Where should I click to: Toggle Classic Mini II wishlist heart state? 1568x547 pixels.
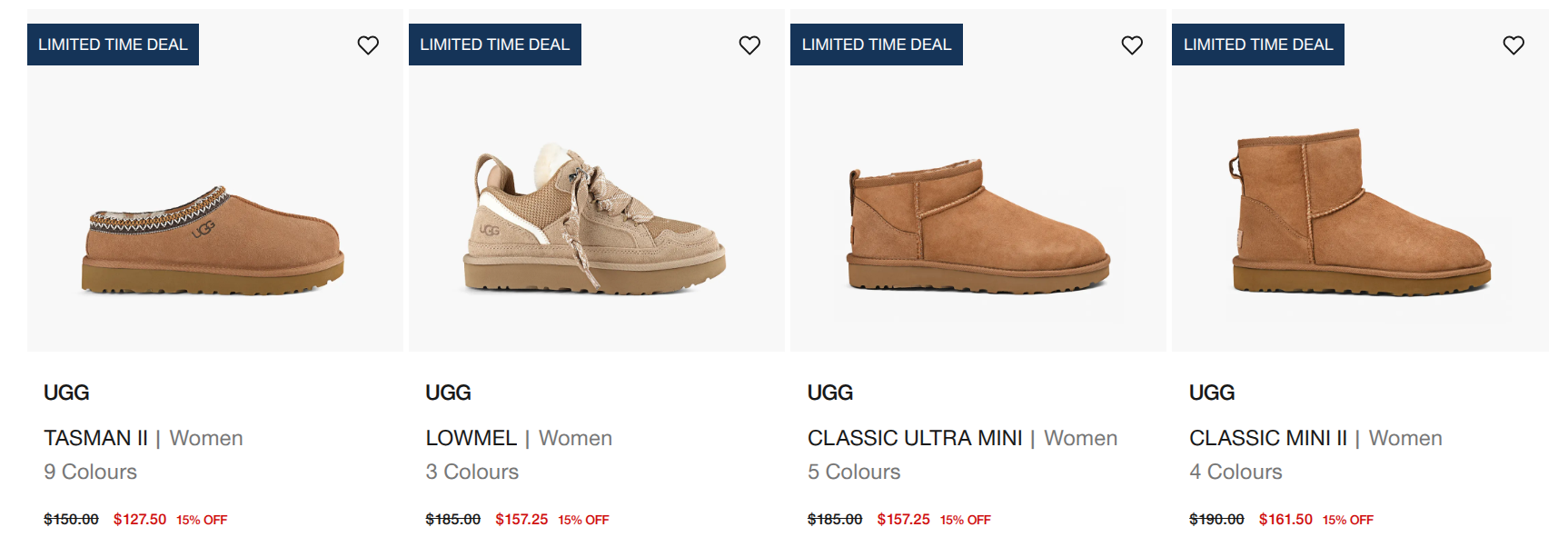1513,44
